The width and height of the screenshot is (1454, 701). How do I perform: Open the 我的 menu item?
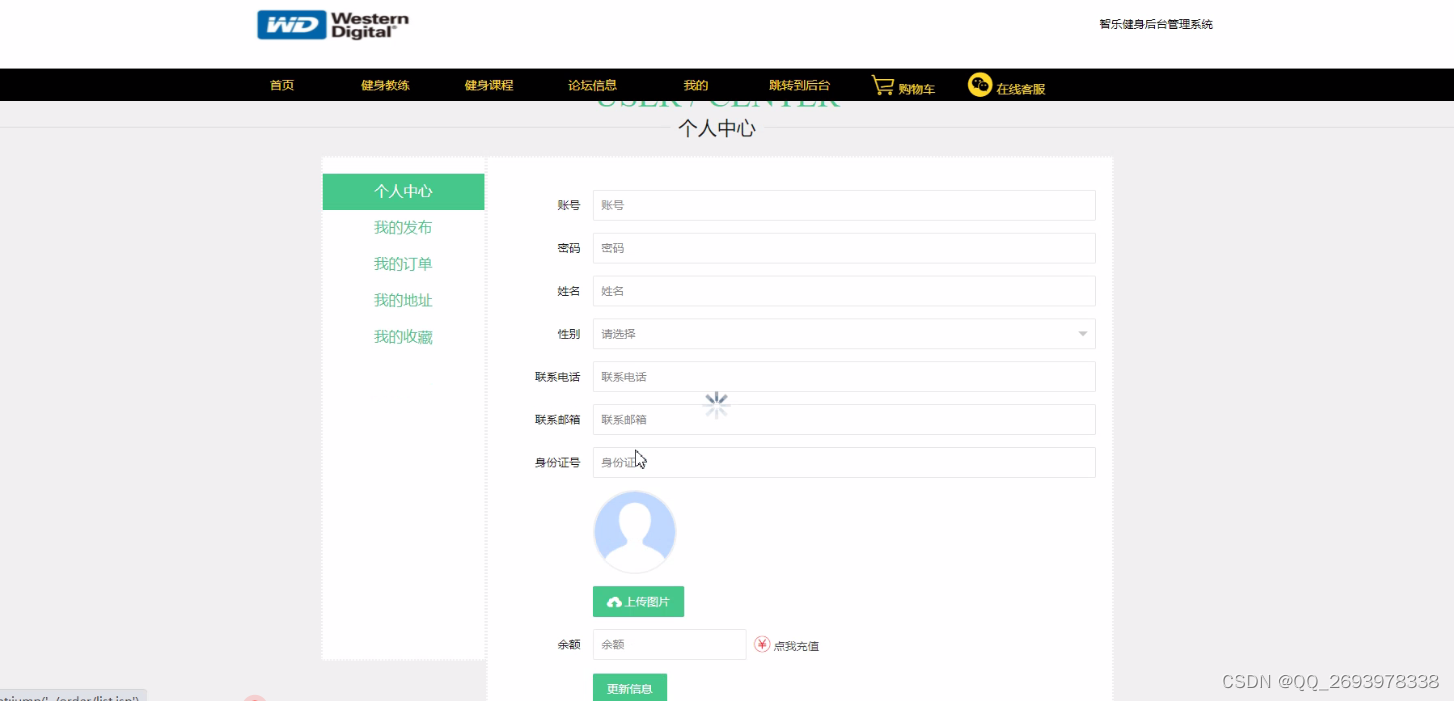point(696,86)
